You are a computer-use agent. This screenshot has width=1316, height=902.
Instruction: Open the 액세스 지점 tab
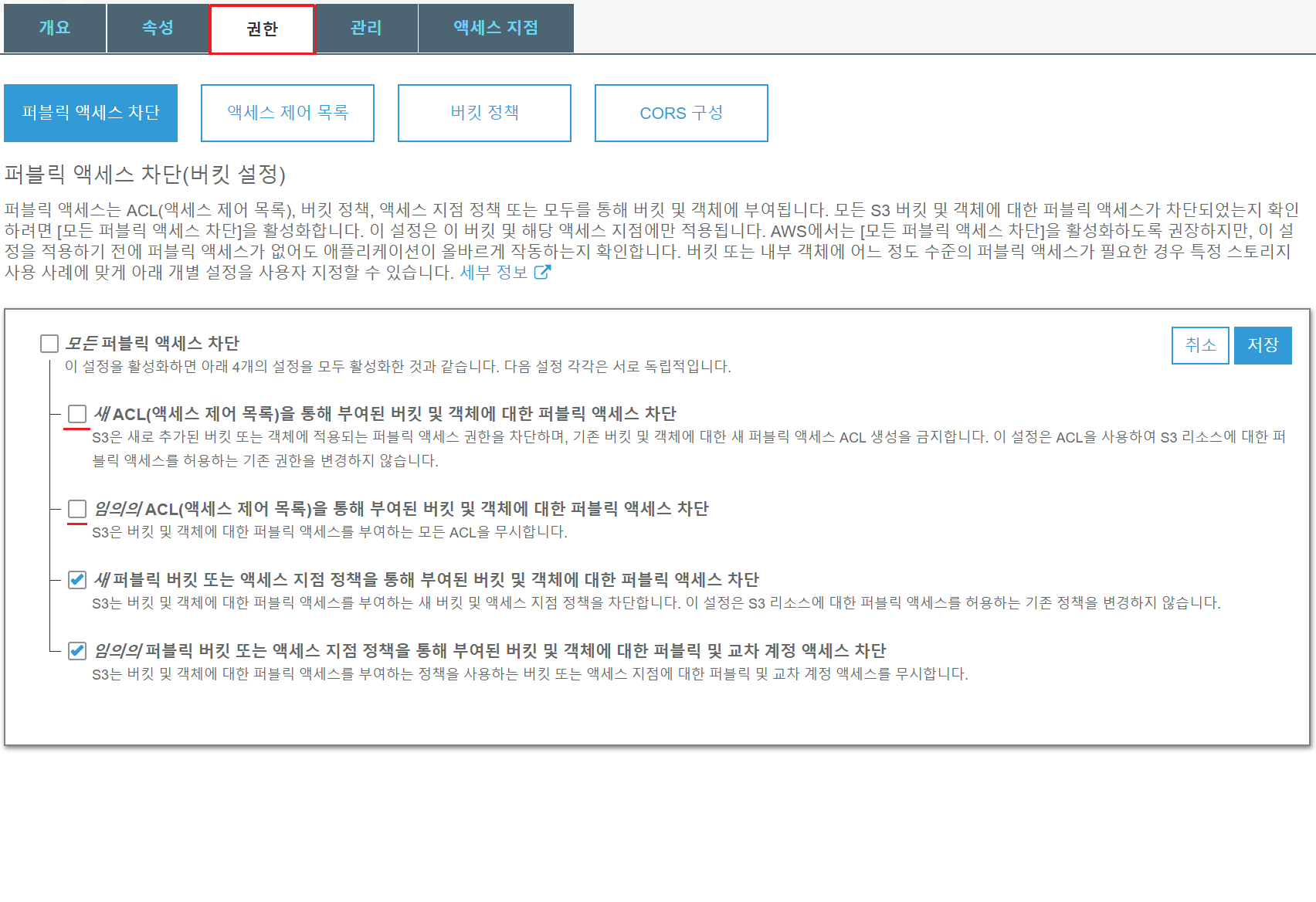click(496, 28)
